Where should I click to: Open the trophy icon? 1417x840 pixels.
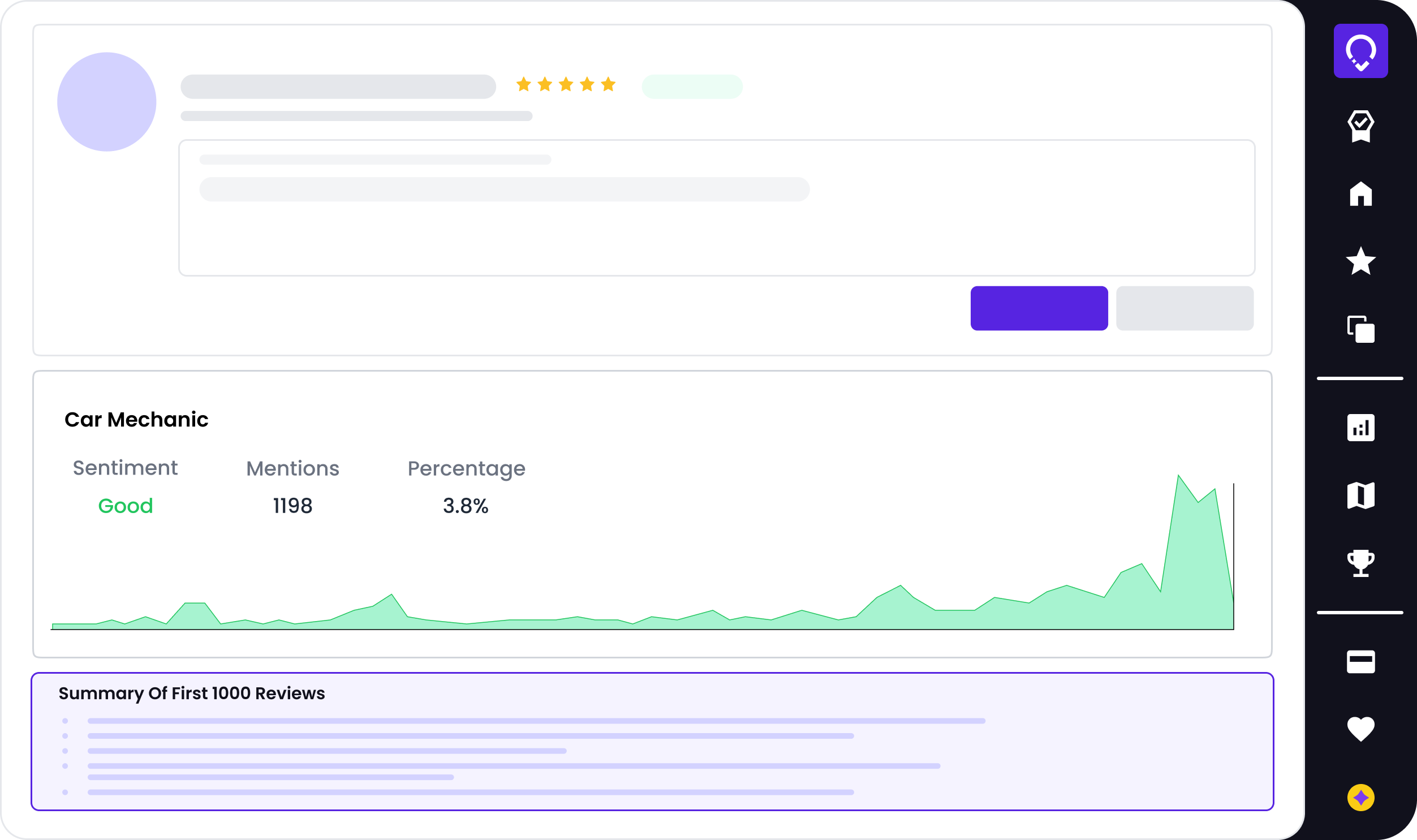1360,563
